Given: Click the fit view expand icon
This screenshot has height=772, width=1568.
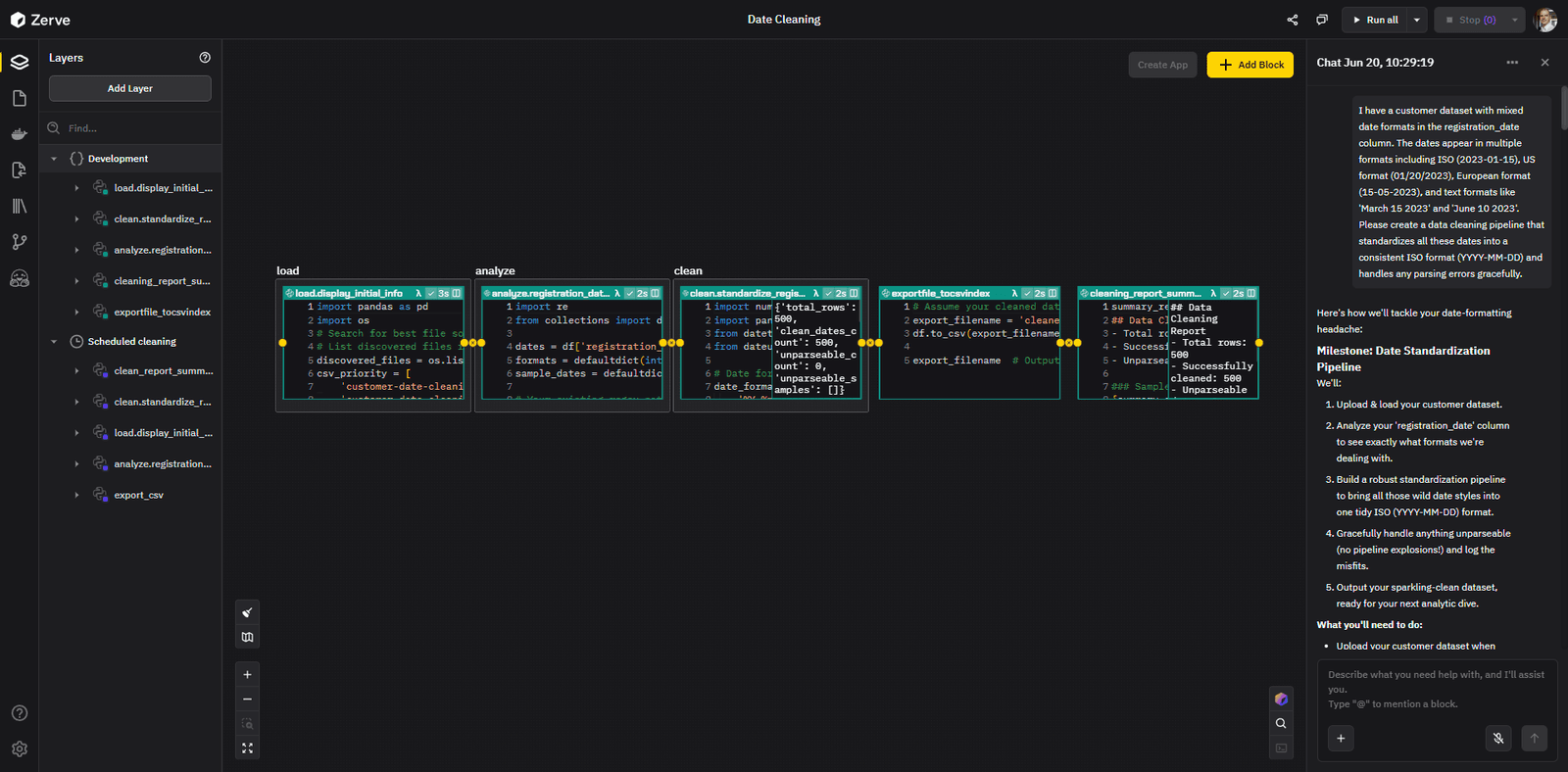Looking at the screenshot, I should pyautogui.click(x=248, y=748).
